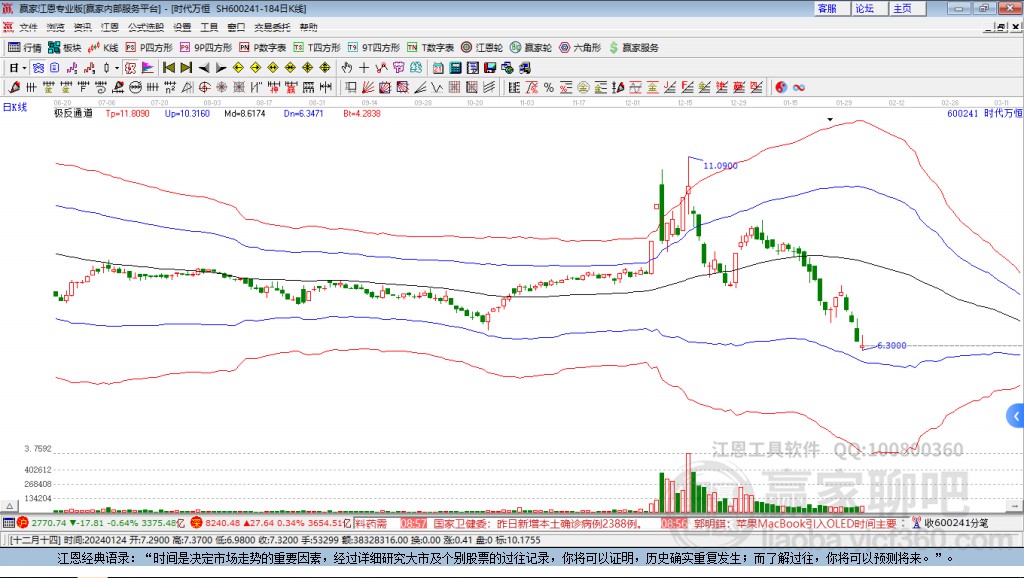Click the 苹果MacBook news headline

click(795, 523)
